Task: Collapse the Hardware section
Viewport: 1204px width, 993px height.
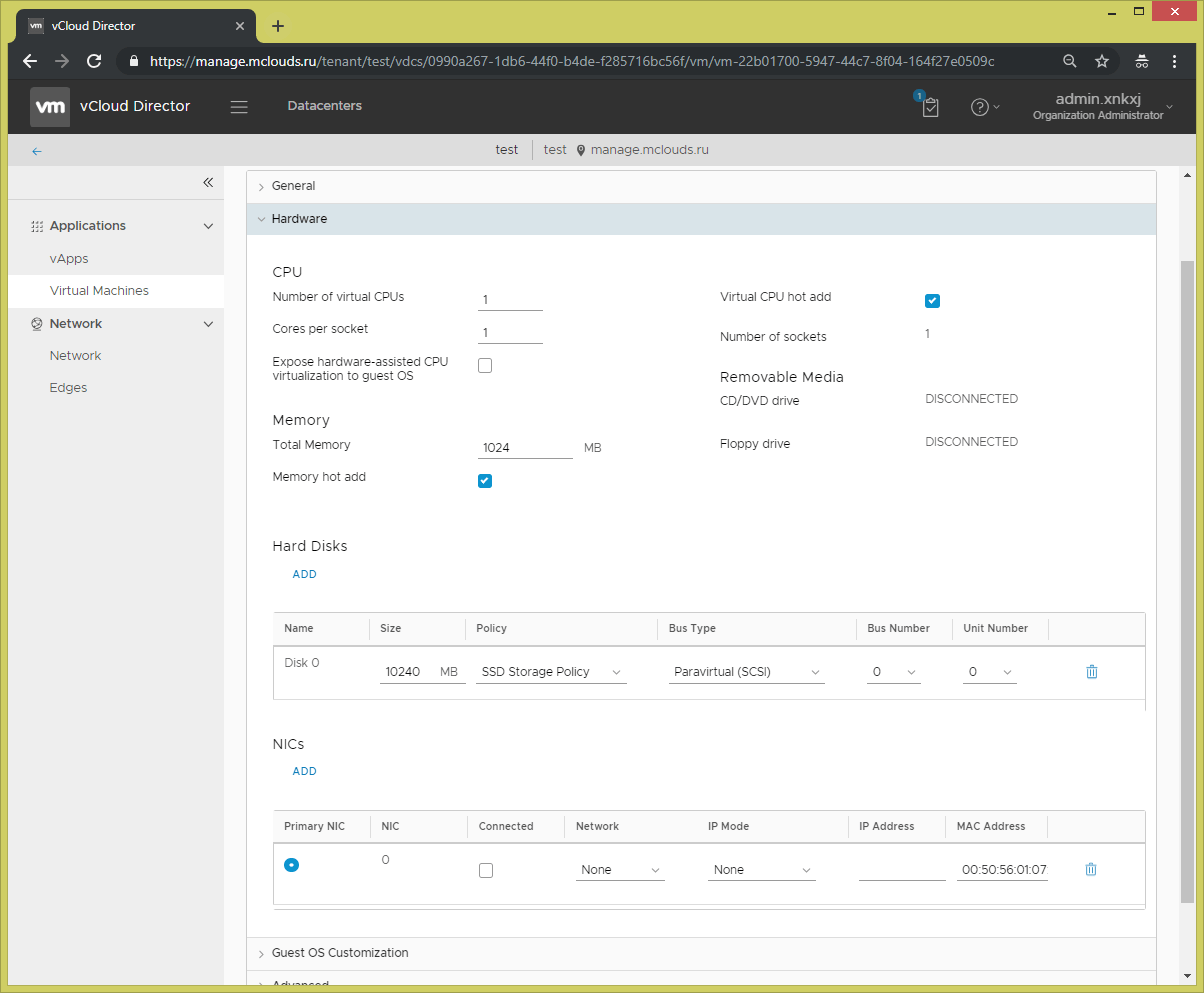Action: [x=701, y=219]
